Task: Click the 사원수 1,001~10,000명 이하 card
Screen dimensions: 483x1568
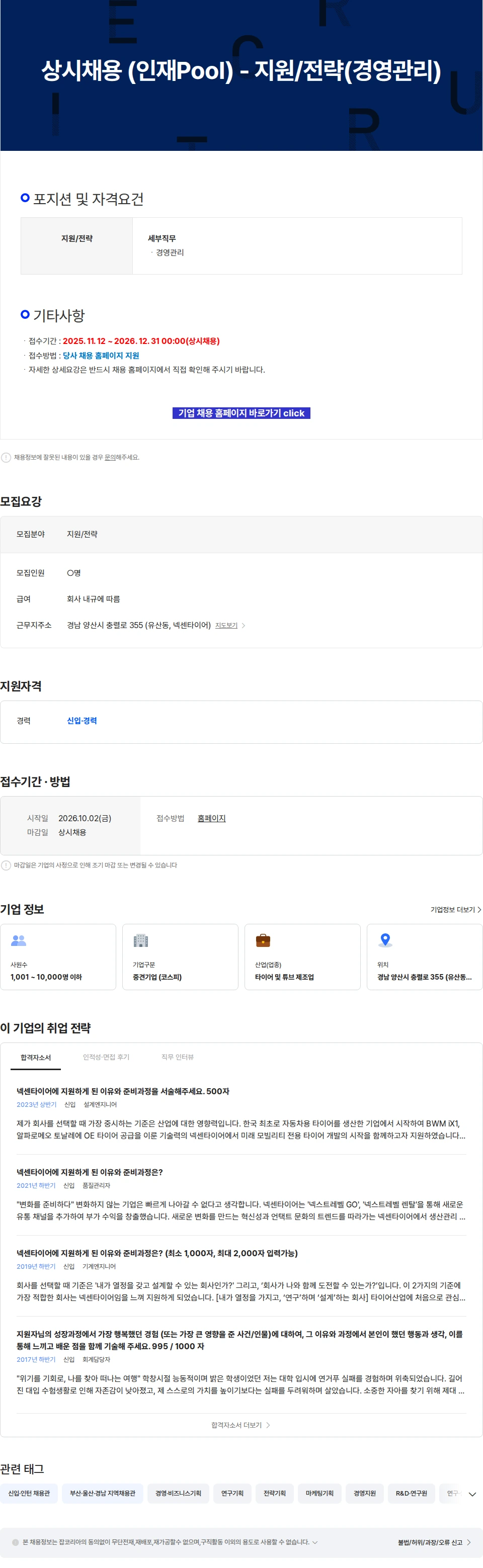Action: pyautogui.click(x=58, y=957)
